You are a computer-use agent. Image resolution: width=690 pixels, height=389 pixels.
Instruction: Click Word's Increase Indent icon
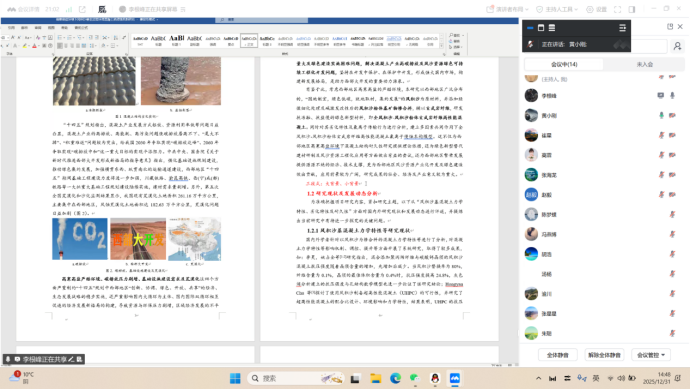pos(96,37)
